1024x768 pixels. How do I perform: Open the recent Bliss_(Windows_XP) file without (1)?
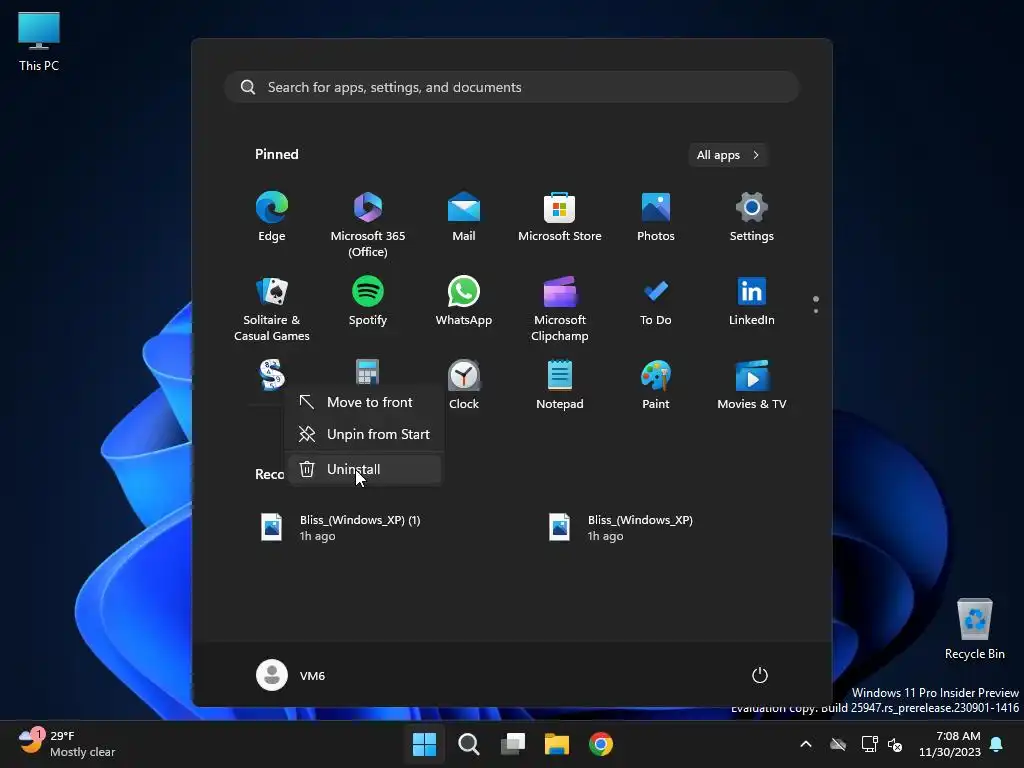coord(622,528)
